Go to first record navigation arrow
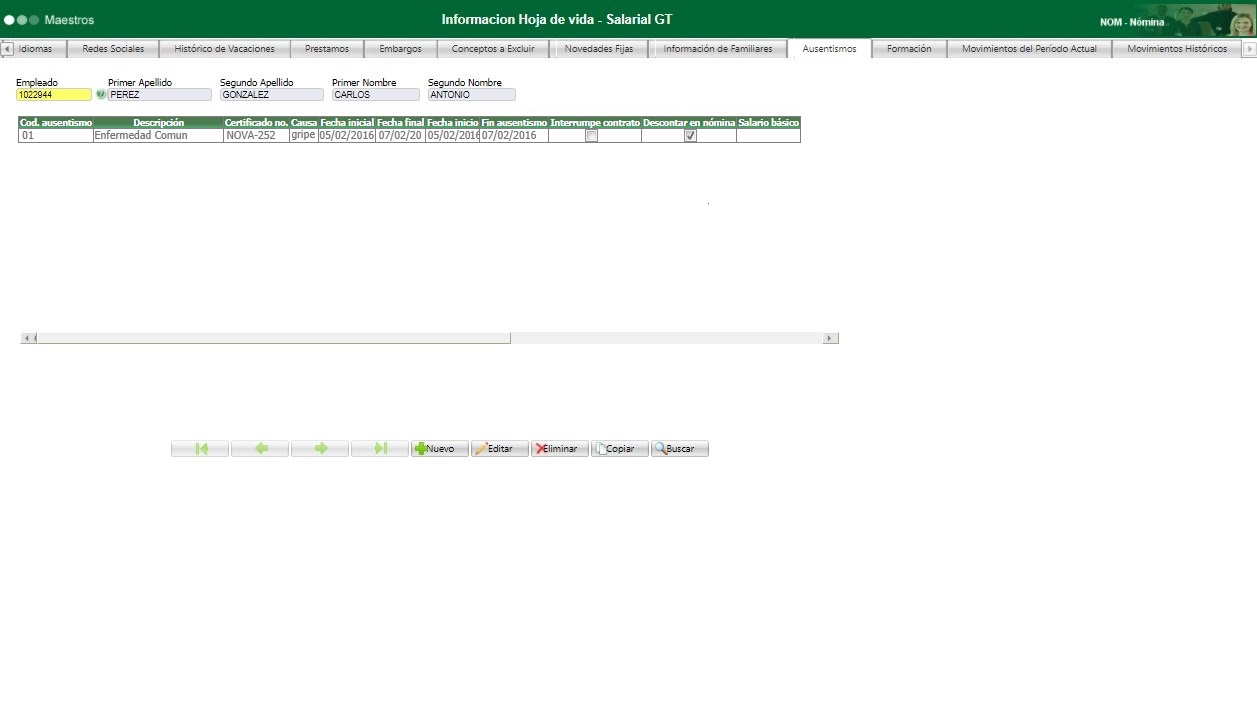Screen dimensions: 1257x704 [200, 449]
